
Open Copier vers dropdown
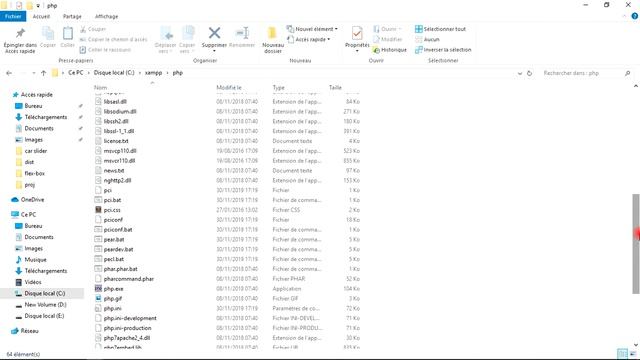coord(187,40)
